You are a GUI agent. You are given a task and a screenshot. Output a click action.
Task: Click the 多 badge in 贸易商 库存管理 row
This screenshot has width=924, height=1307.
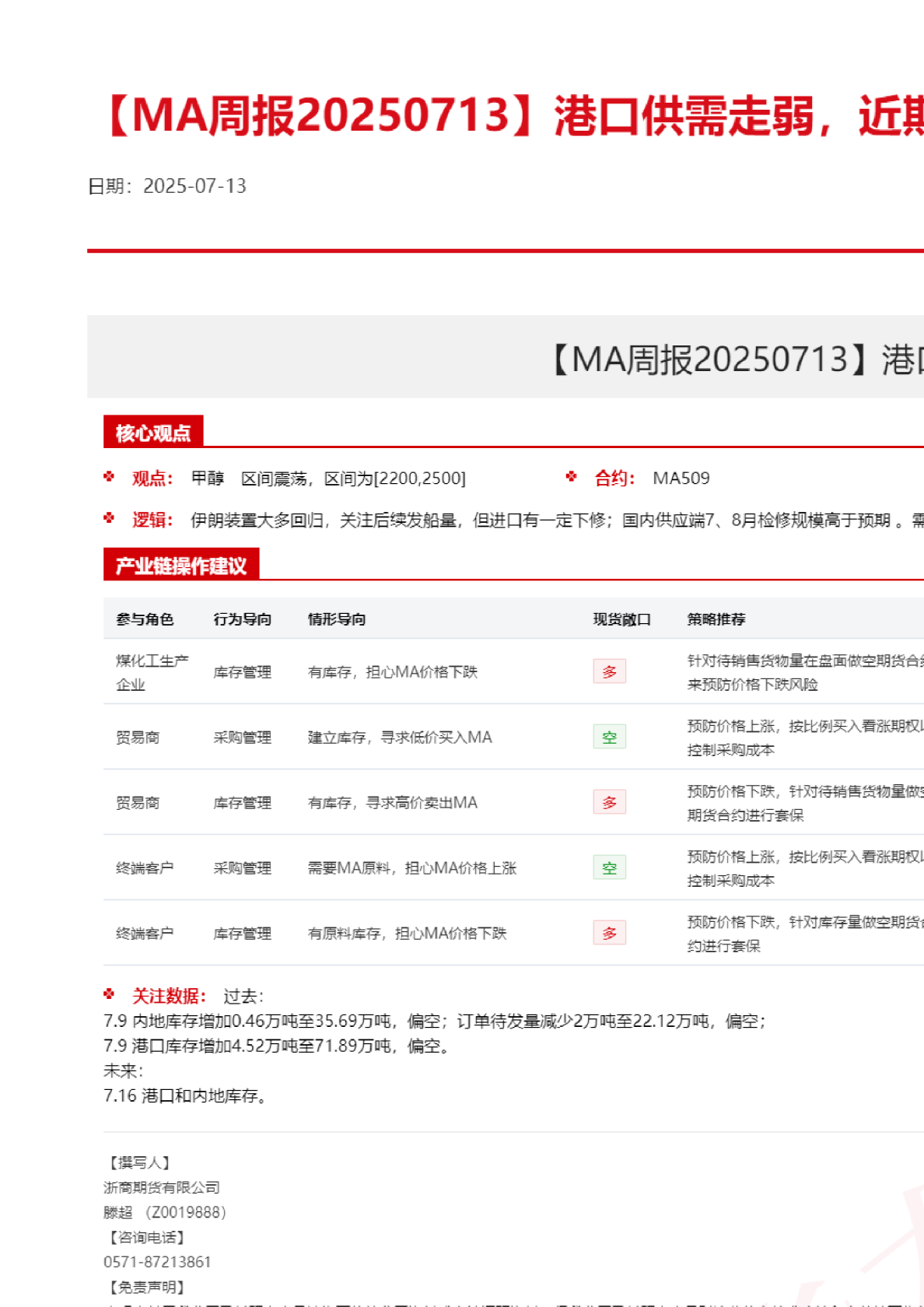(609, 802)
